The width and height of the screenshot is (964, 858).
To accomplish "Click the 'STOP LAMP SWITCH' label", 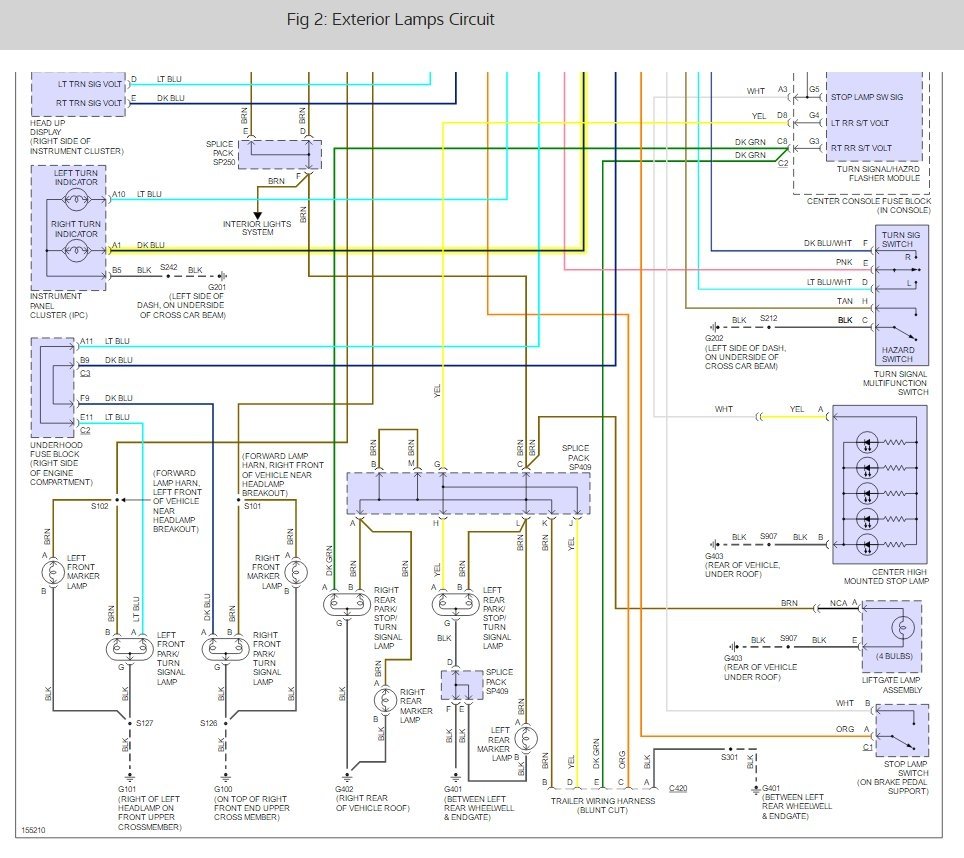I will 906,768.
